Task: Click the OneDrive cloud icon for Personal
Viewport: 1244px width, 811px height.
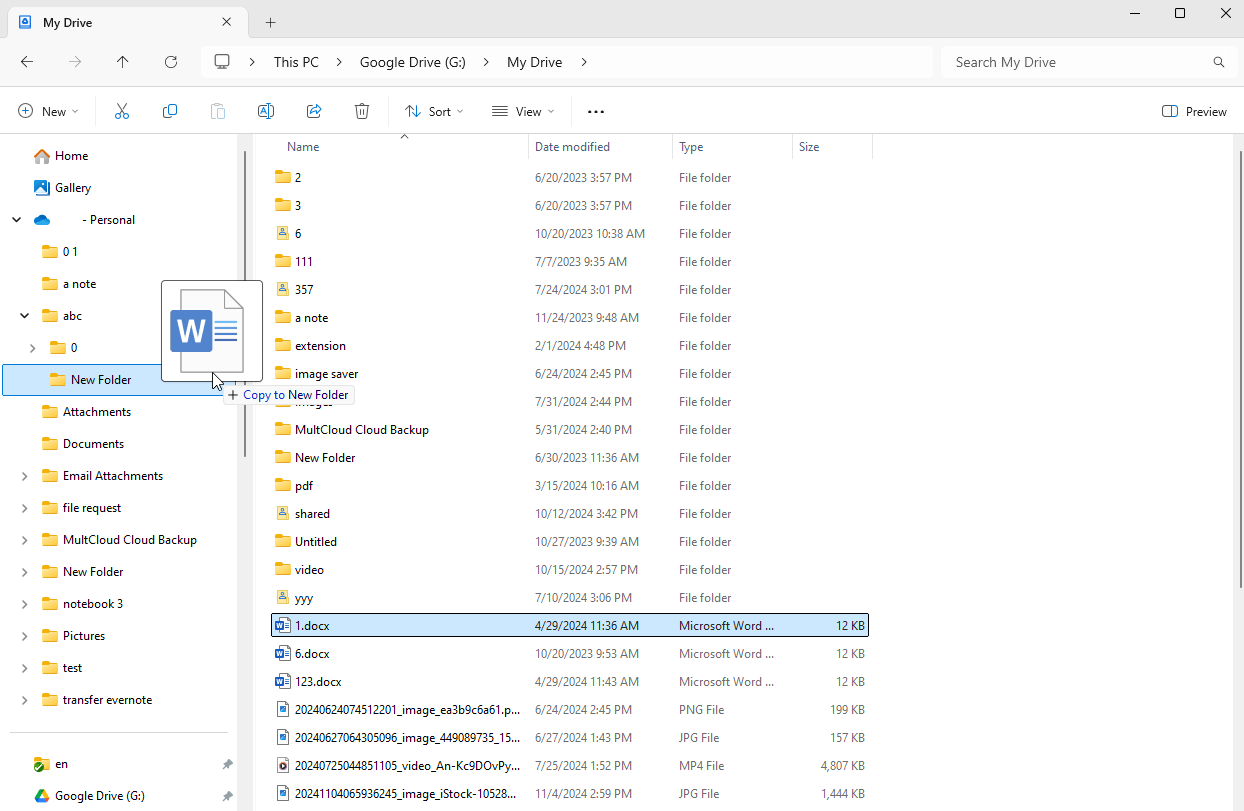Action: pos(42,220)
